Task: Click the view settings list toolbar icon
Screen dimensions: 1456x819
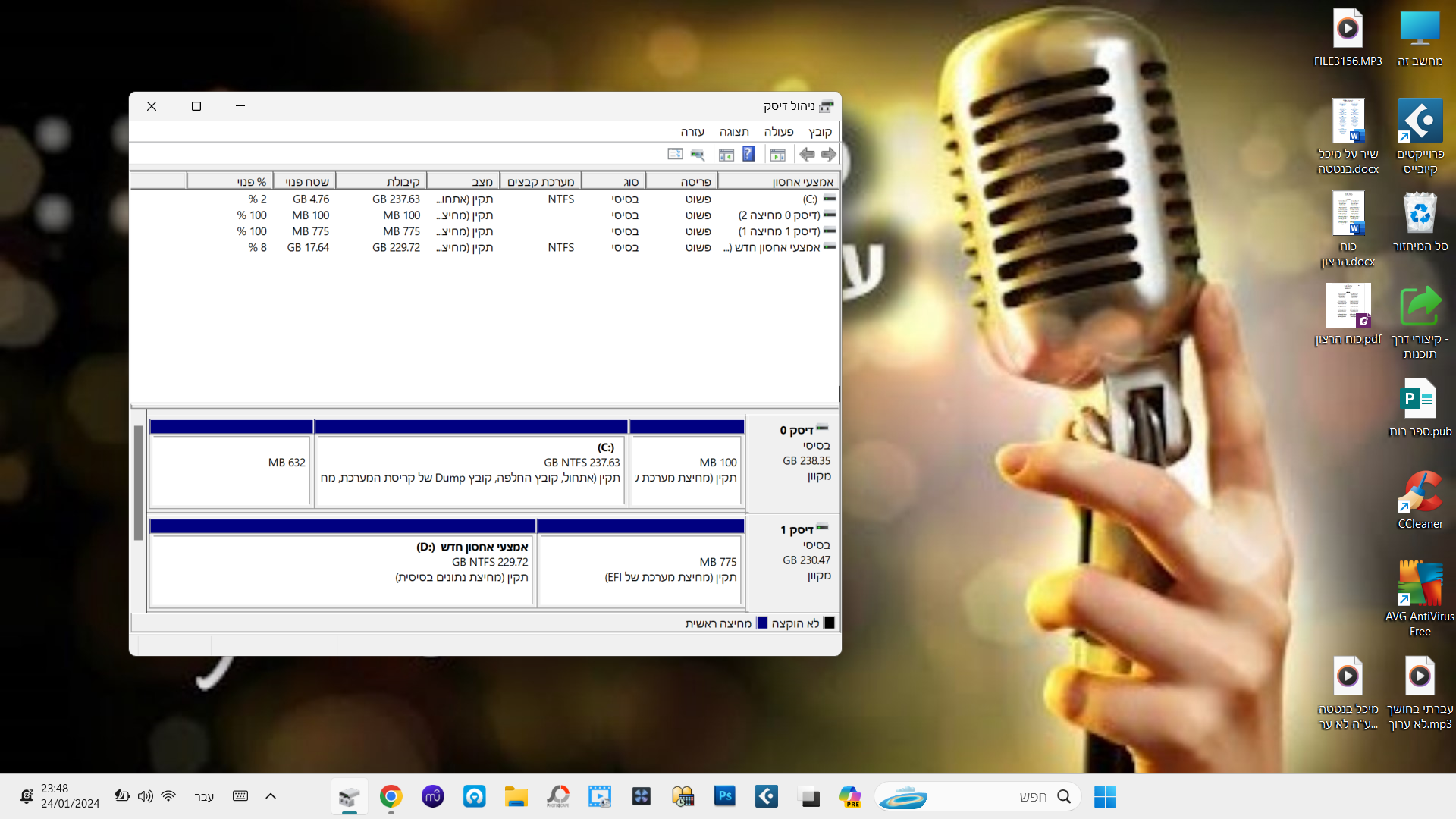Action: coord(675,155)
